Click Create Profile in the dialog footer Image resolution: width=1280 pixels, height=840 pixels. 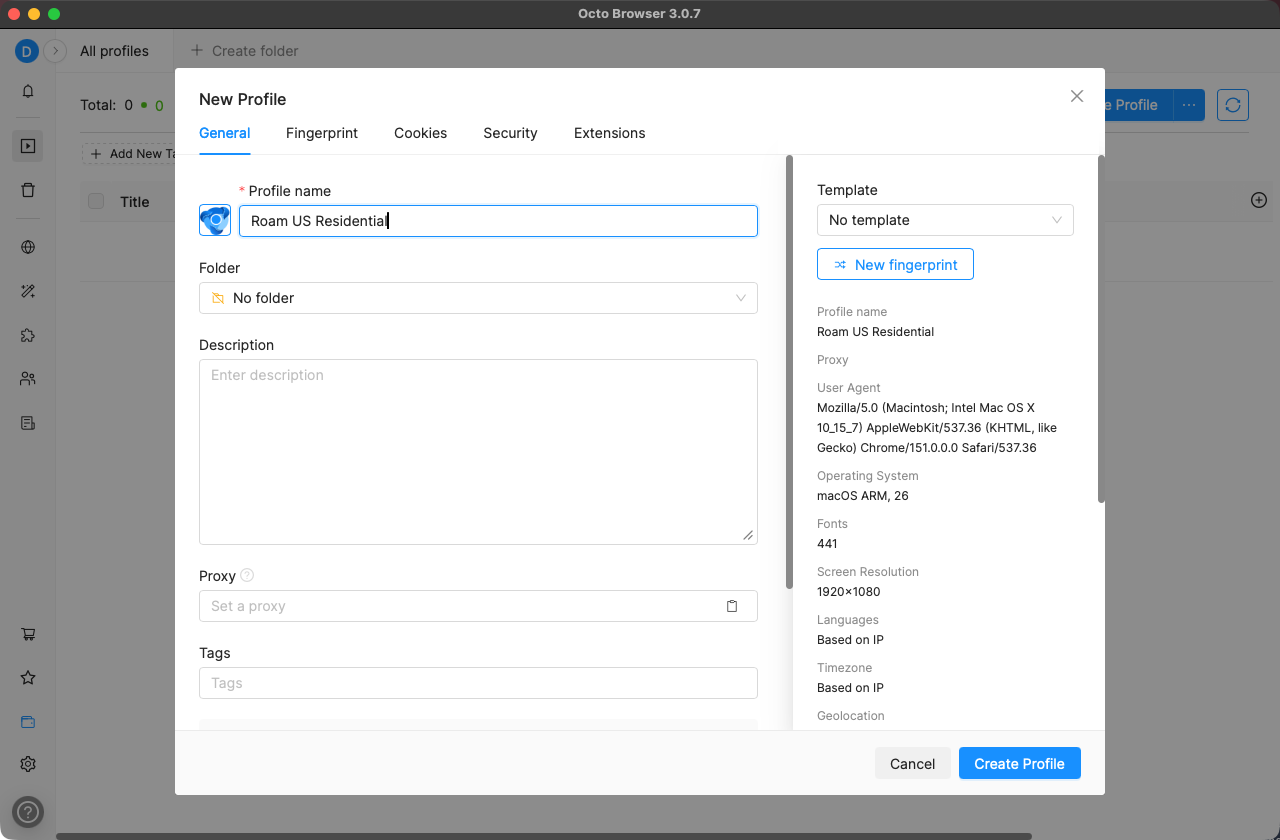click(1019, 764)
